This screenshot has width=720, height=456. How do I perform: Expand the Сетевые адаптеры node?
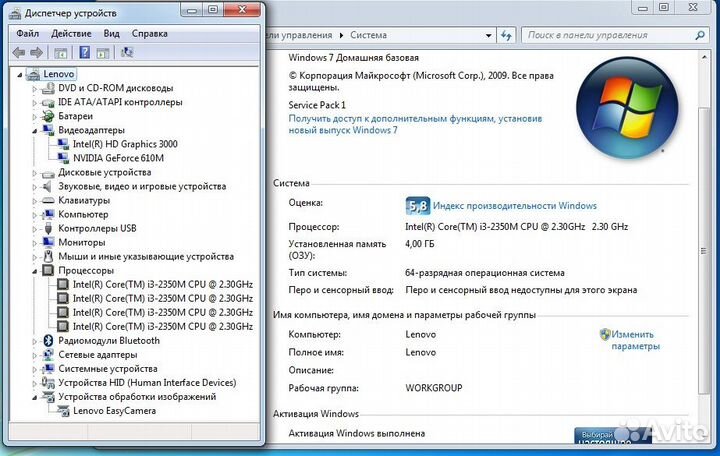point(34,355)
